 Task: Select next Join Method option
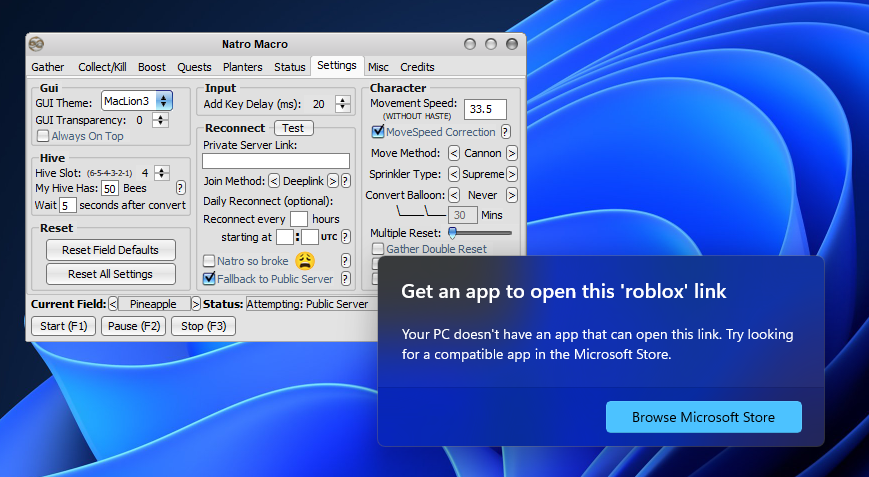coord(333,181)
